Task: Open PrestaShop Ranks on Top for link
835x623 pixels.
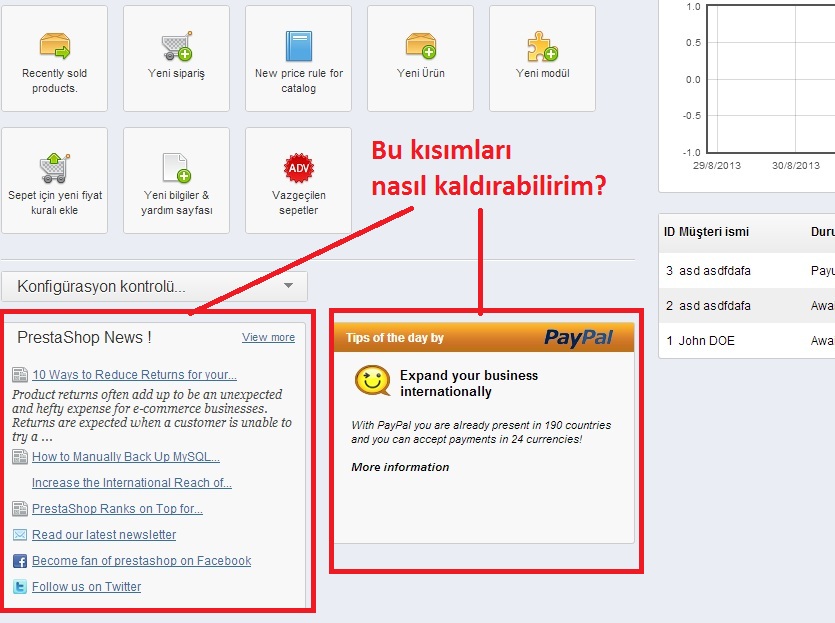Action: coord(117,509)
